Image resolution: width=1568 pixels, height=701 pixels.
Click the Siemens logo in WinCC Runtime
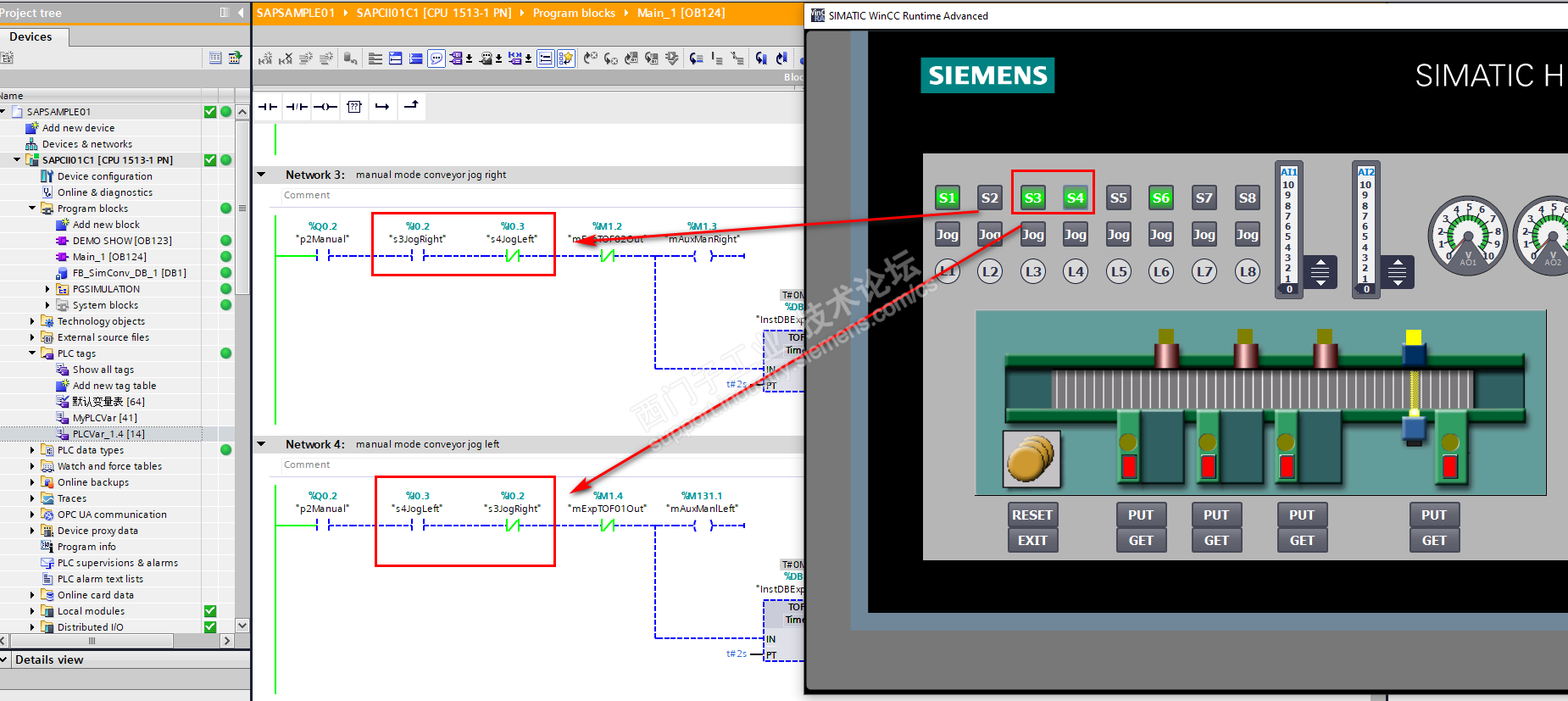tap(987, 75)
